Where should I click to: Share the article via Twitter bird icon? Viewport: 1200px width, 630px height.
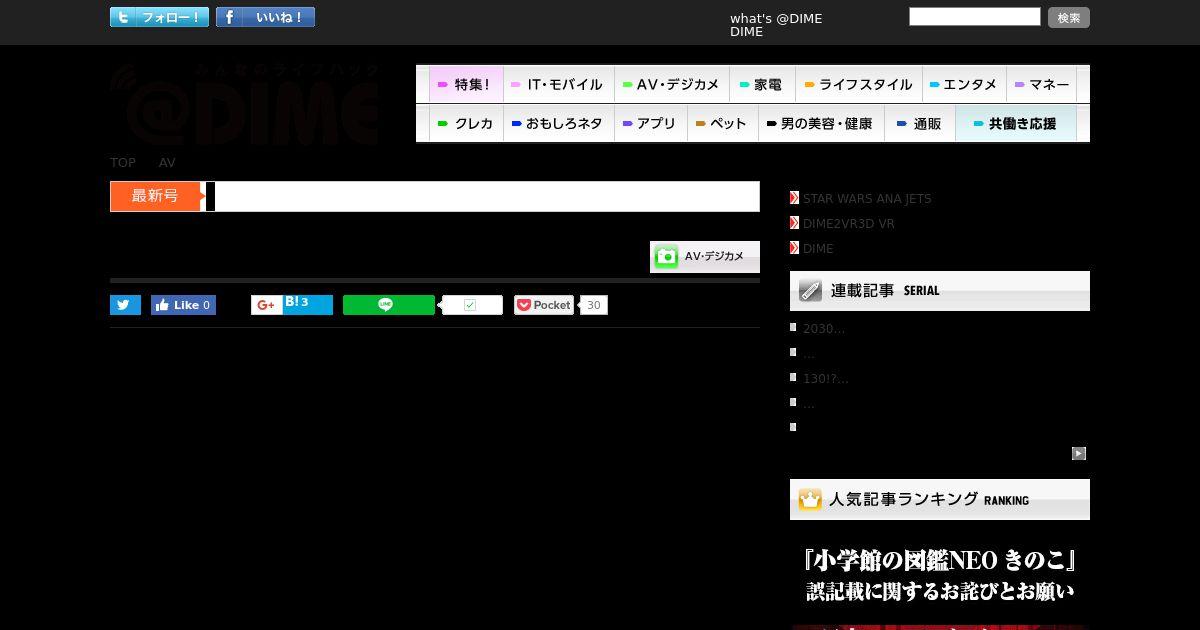[x=125, y=305]
